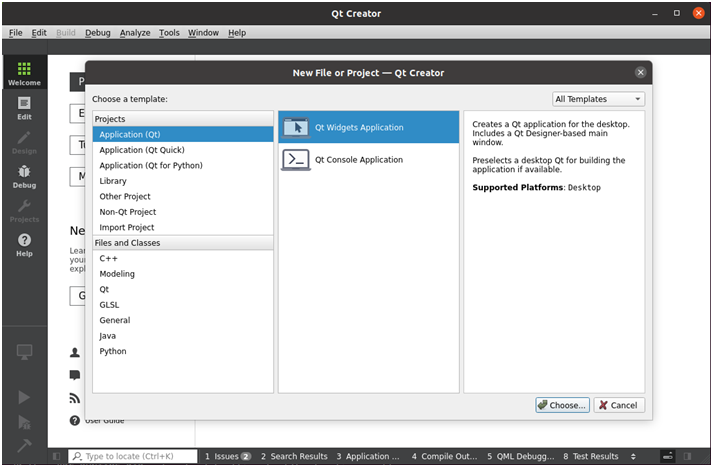This screenshot has width=712, height=467.
Task: Switch to Debug mode bug icon
Action: pyautogui.click(x=24, y=172)
